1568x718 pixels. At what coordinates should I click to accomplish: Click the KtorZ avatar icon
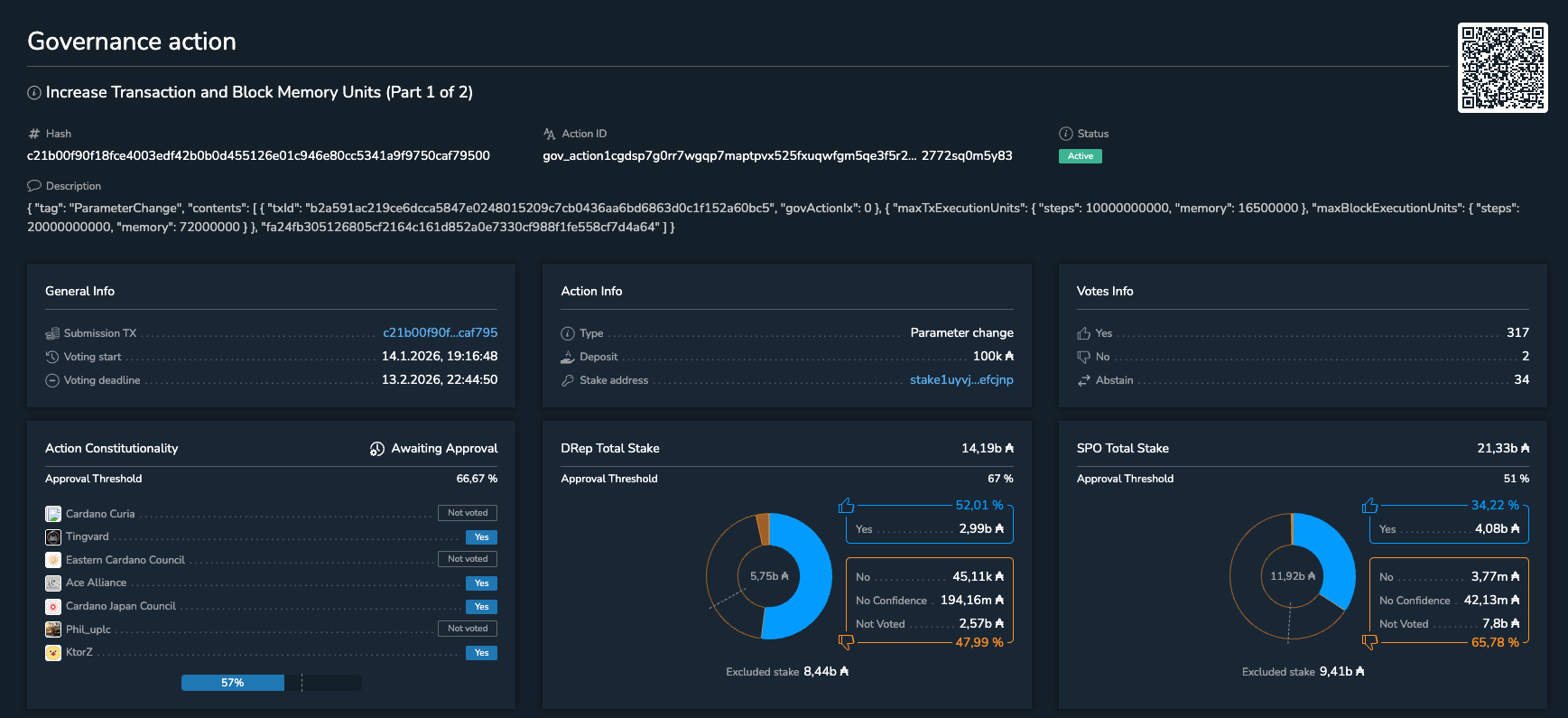click(x=53, y=652)
